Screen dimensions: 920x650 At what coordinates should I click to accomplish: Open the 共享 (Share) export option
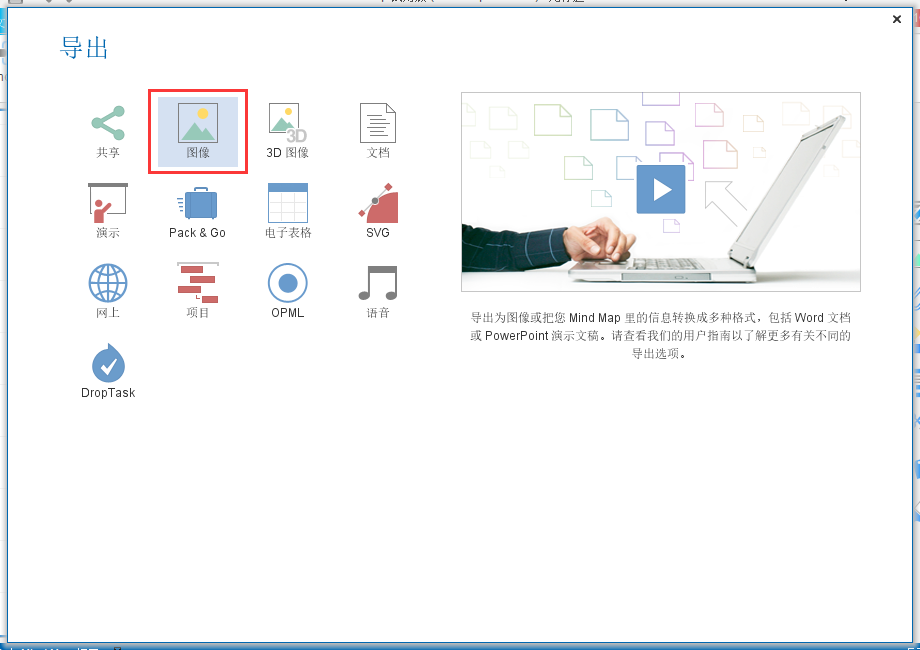[107, 128]
